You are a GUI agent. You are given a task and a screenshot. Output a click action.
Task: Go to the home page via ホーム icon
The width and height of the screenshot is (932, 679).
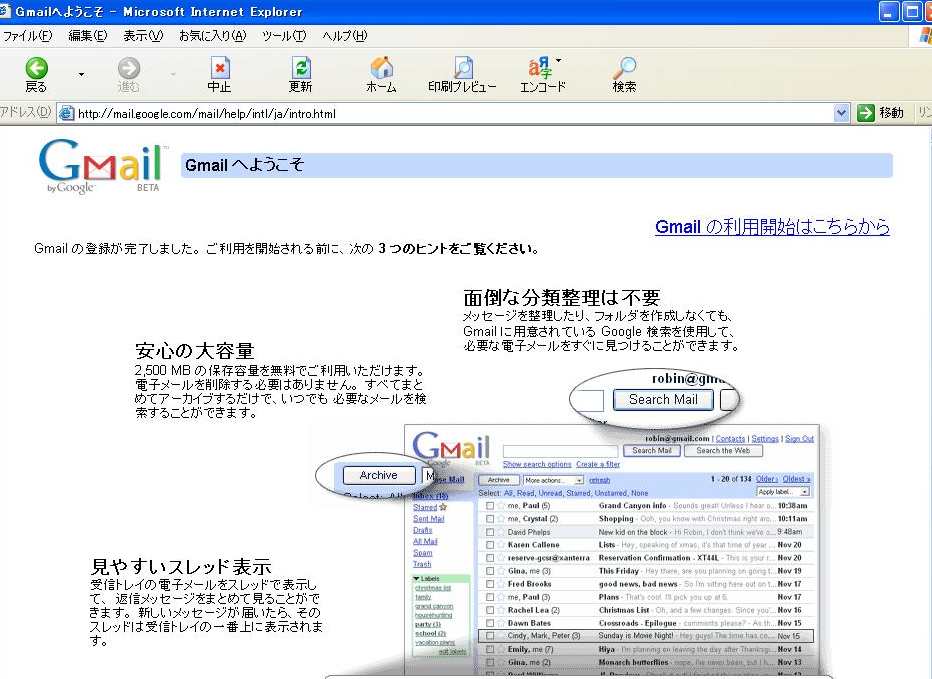(382, 68)
